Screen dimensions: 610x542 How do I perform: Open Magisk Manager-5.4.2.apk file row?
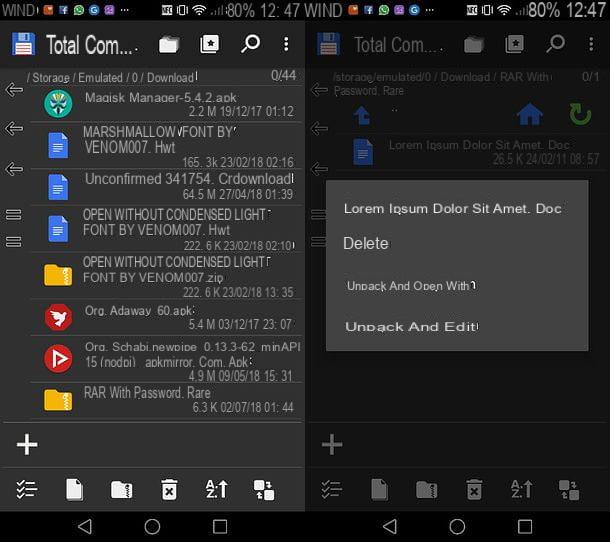click(x=167, y=103)
